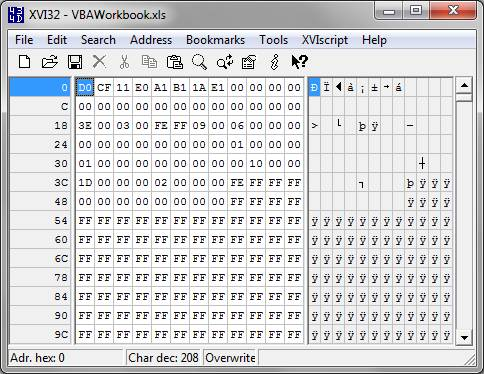Open a file with the folder icon
This screenshot has width=484, height=374.
pyautogui.click(x=50, y=62)
